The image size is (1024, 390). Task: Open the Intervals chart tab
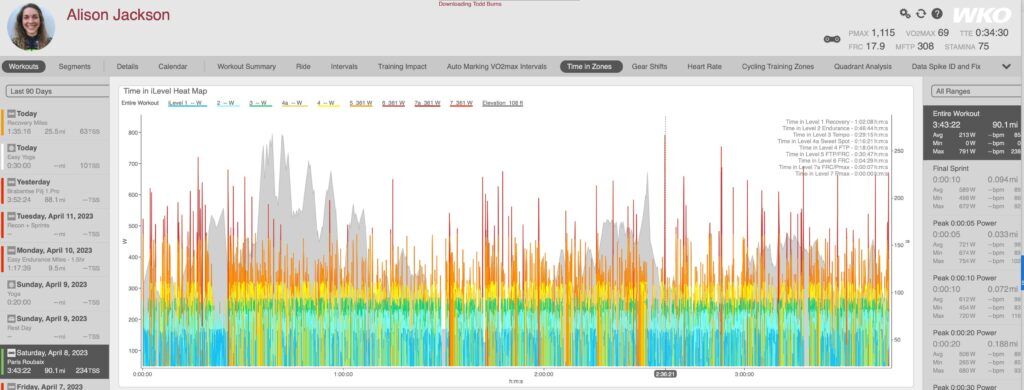344,67
